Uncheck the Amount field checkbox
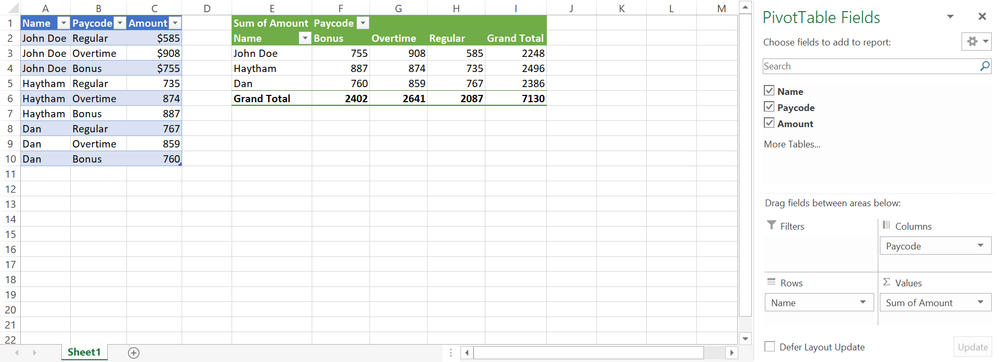 [768, 123]
